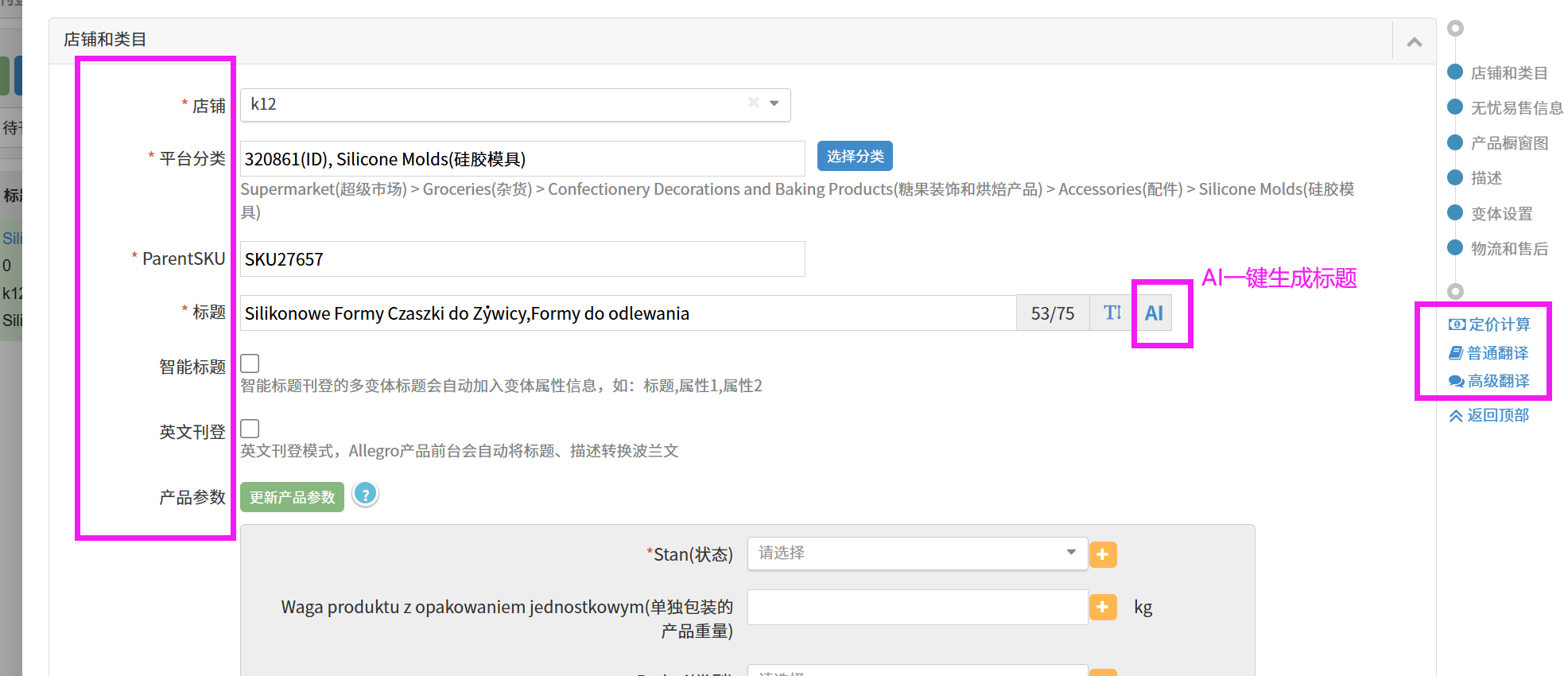1568x676 pixels.
Task: Click the 普通翻译 link
Action: coord(1489,353)
